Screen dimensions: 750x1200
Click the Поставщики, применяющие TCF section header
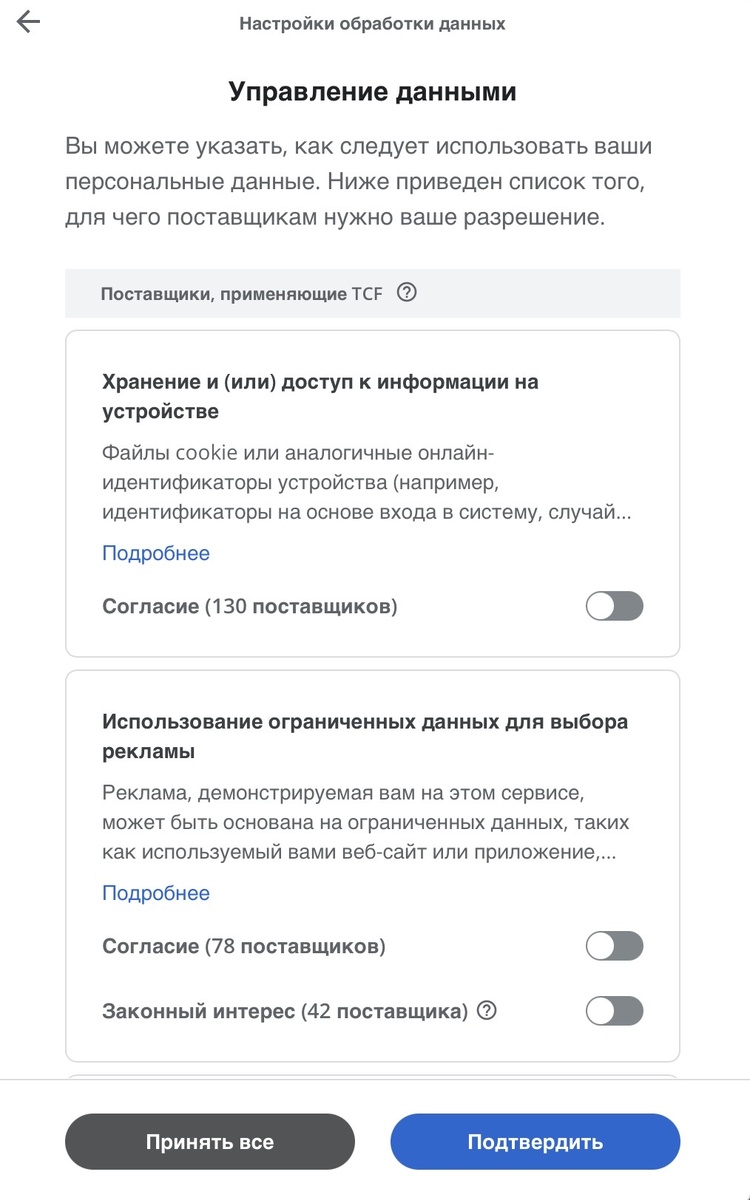(x=241, y=294)
